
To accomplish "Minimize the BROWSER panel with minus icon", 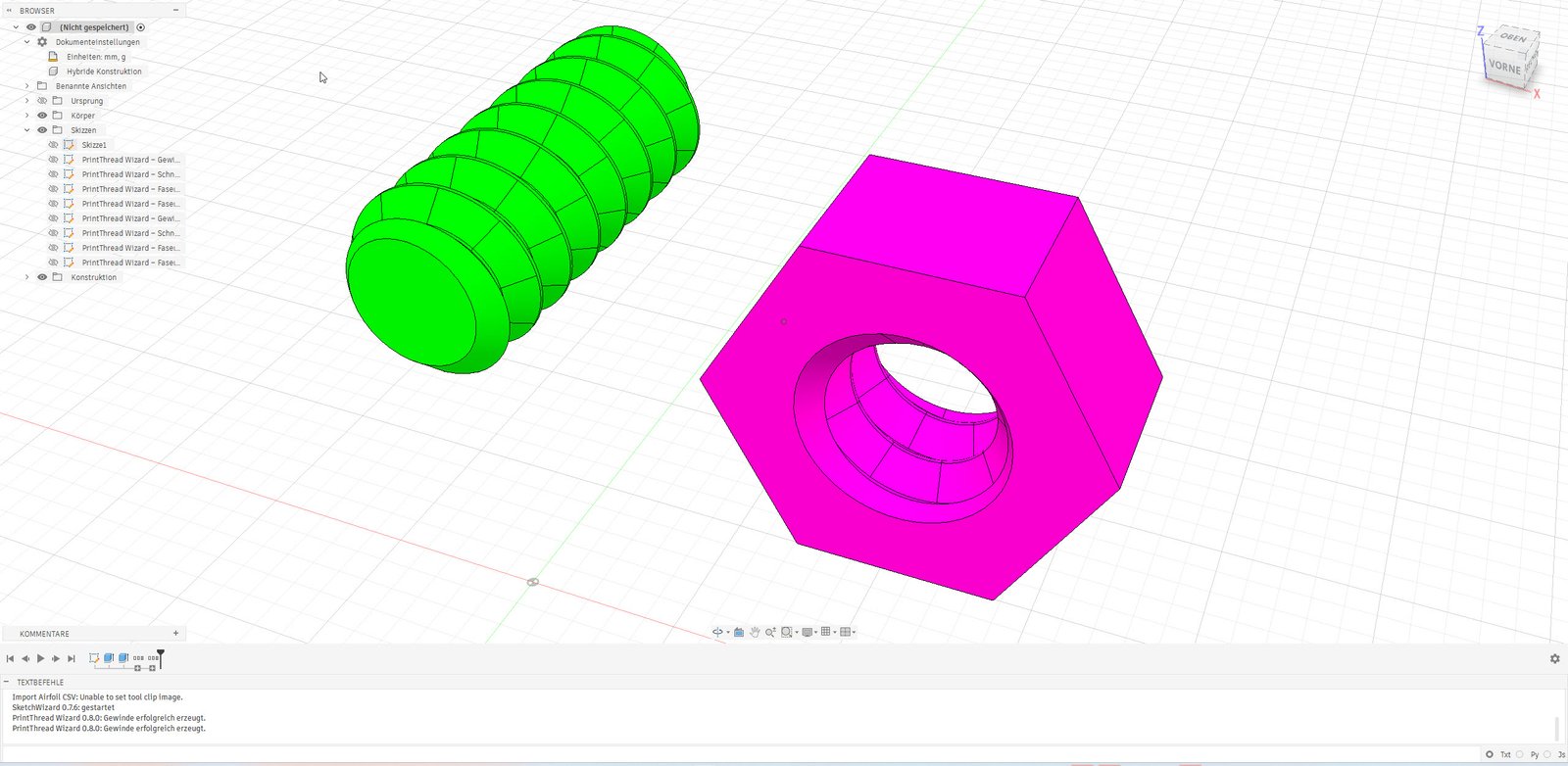I will tap(175, 11).
